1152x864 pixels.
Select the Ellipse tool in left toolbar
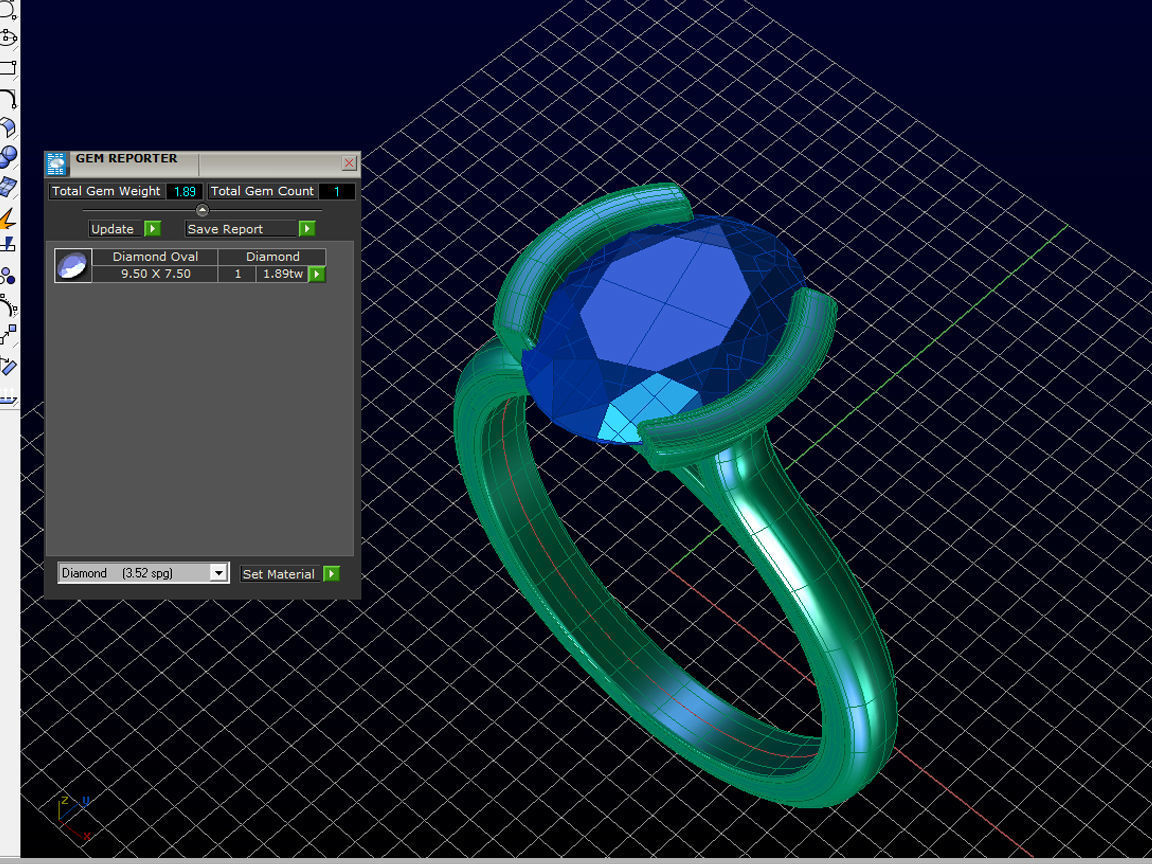pyautogui.click(x=7, y=37)
